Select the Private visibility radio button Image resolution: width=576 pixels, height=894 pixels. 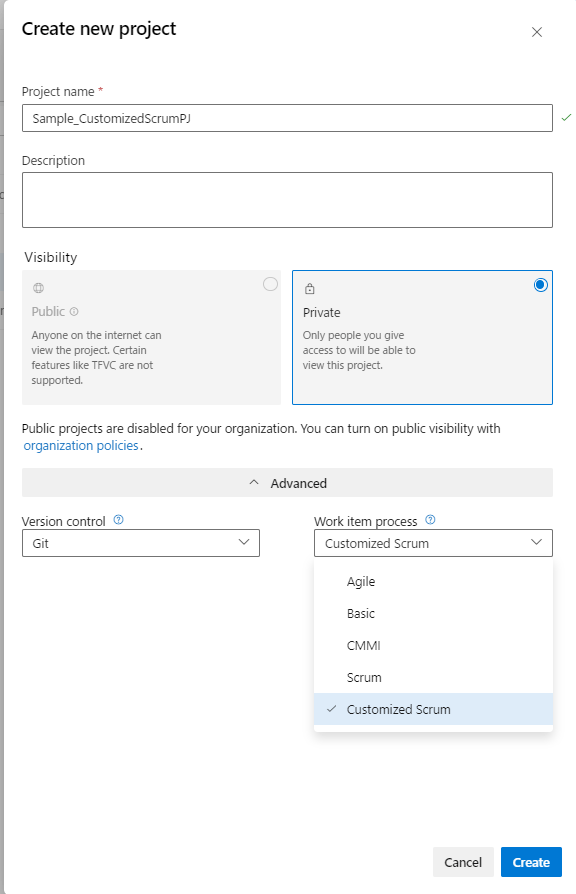click(x=541, y=285)
